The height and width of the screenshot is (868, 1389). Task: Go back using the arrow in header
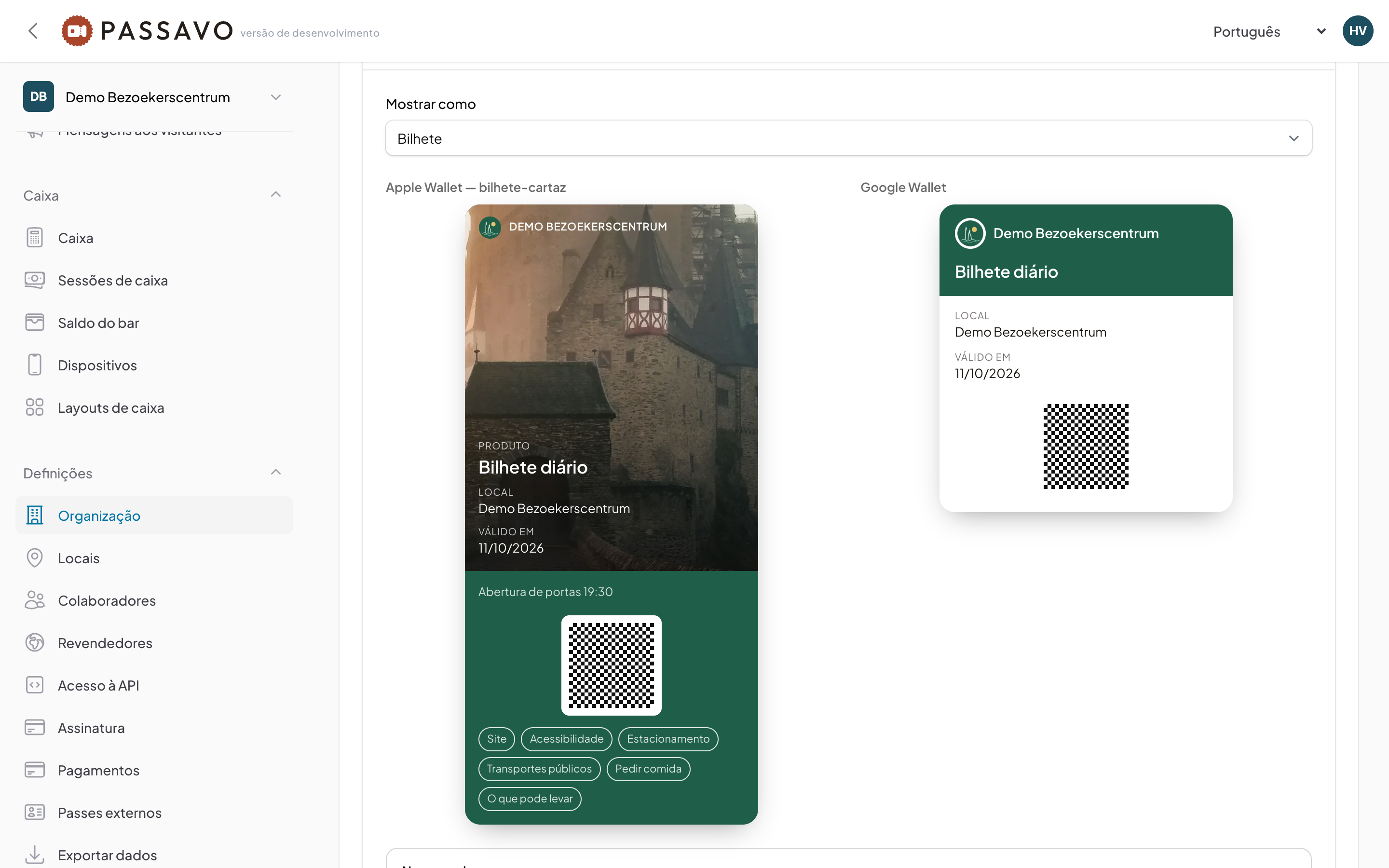pyautogui.click(x=33, y=31)
